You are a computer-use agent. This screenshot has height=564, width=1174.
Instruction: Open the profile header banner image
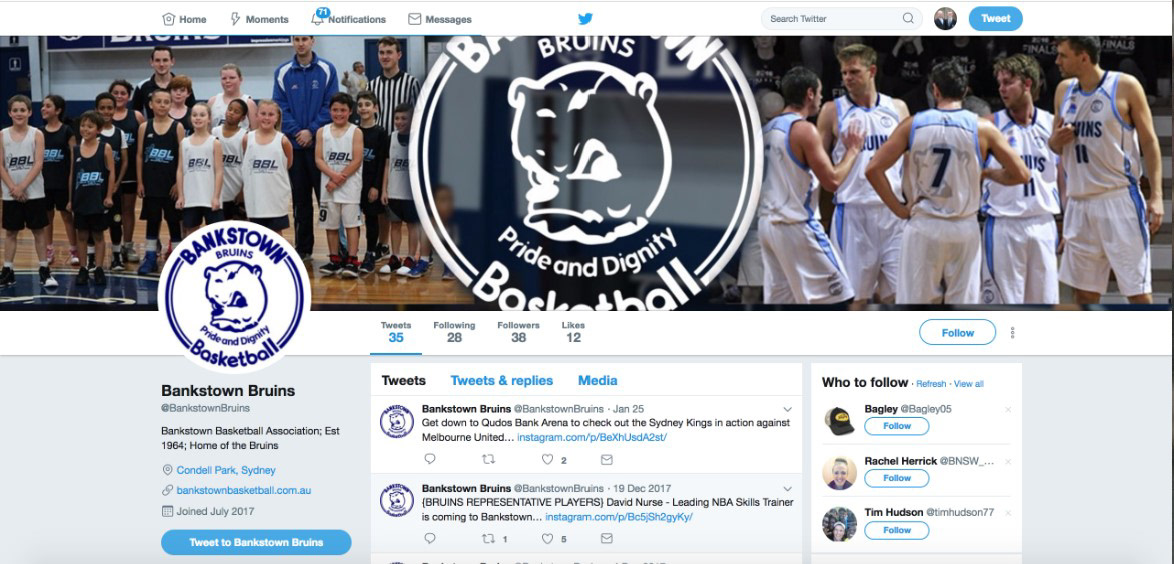587,172
